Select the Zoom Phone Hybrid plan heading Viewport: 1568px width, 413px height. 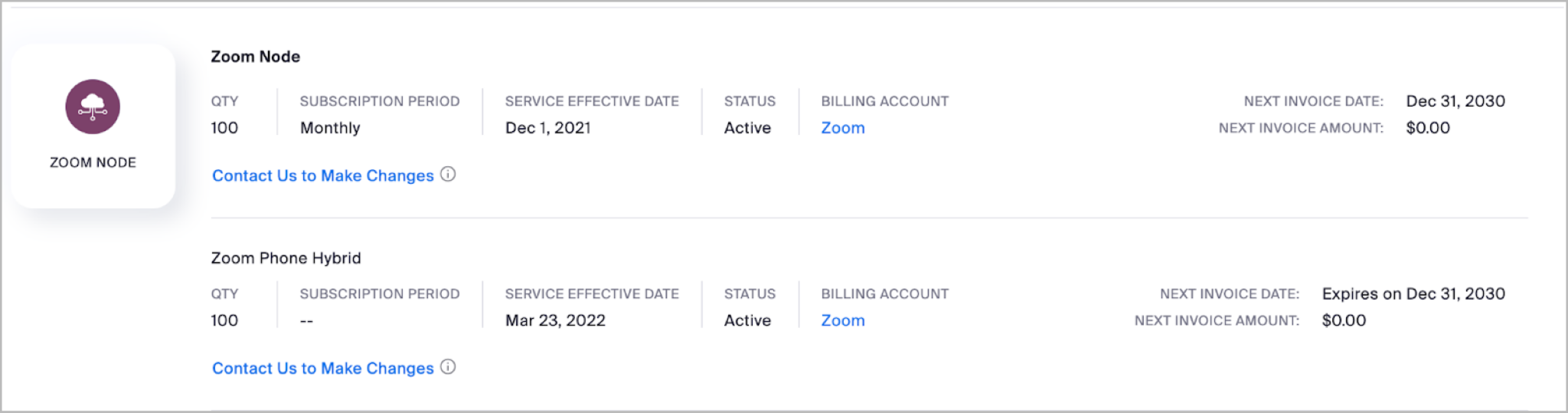click(x=286, y=258)
